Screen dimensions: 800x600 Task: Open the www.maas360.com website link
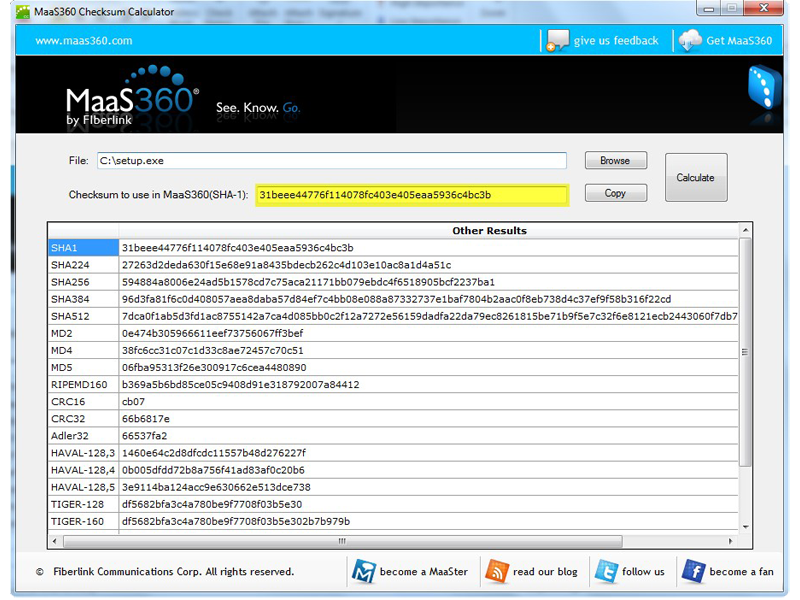click(x=84, y=41)
